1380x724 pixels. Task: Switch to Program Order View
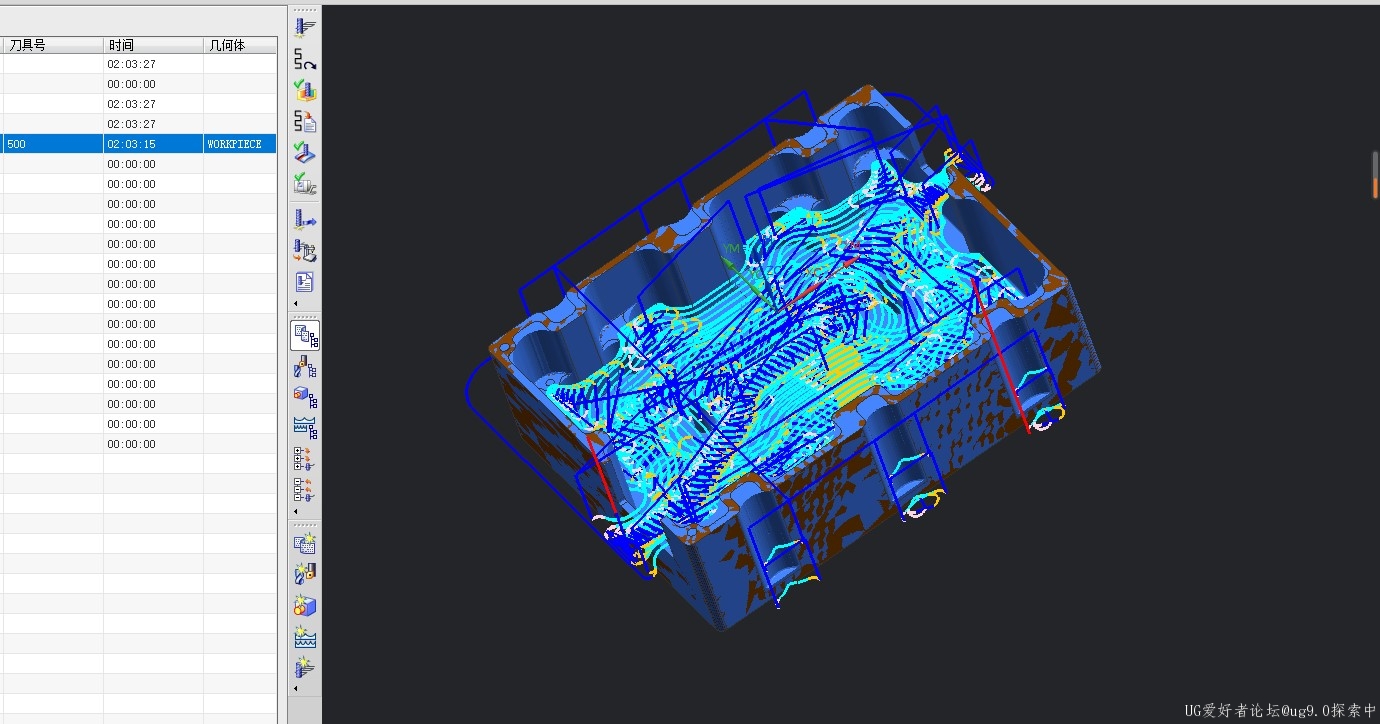(305, 335)
